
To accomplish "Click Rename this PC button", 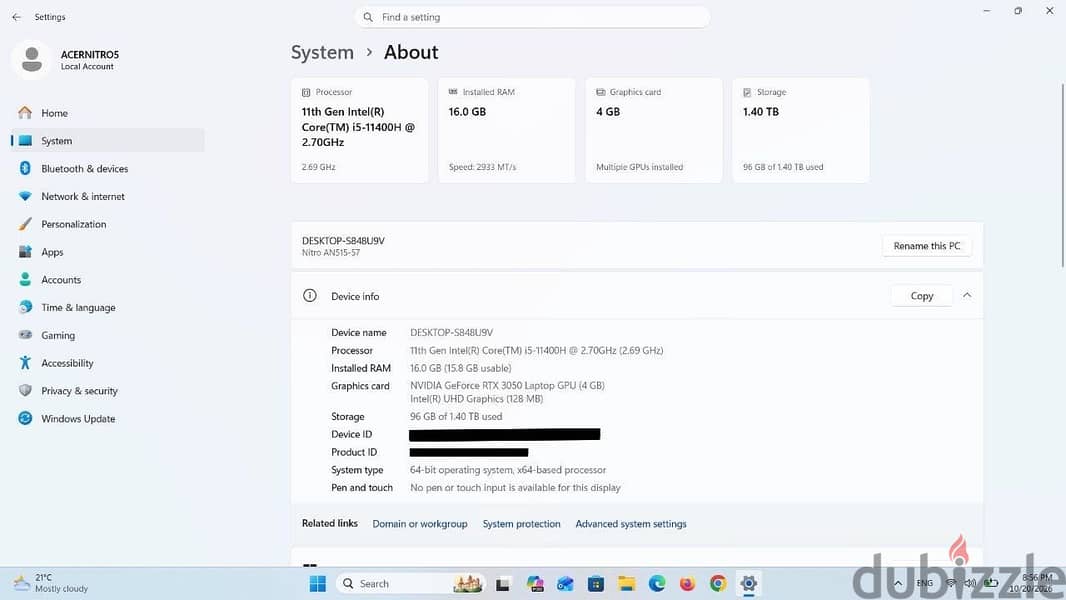I will tap(927, 246).
